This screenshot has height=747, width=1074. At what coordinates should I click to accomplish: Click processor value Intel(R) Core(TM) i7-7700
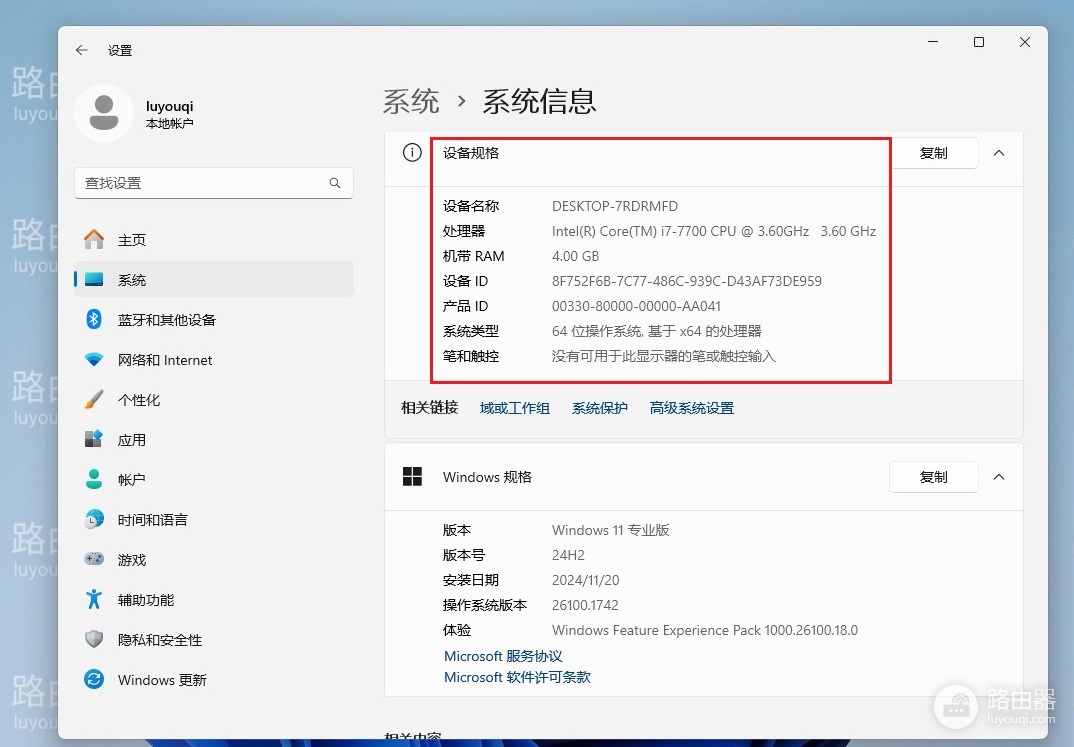click(x=714, y=231)
